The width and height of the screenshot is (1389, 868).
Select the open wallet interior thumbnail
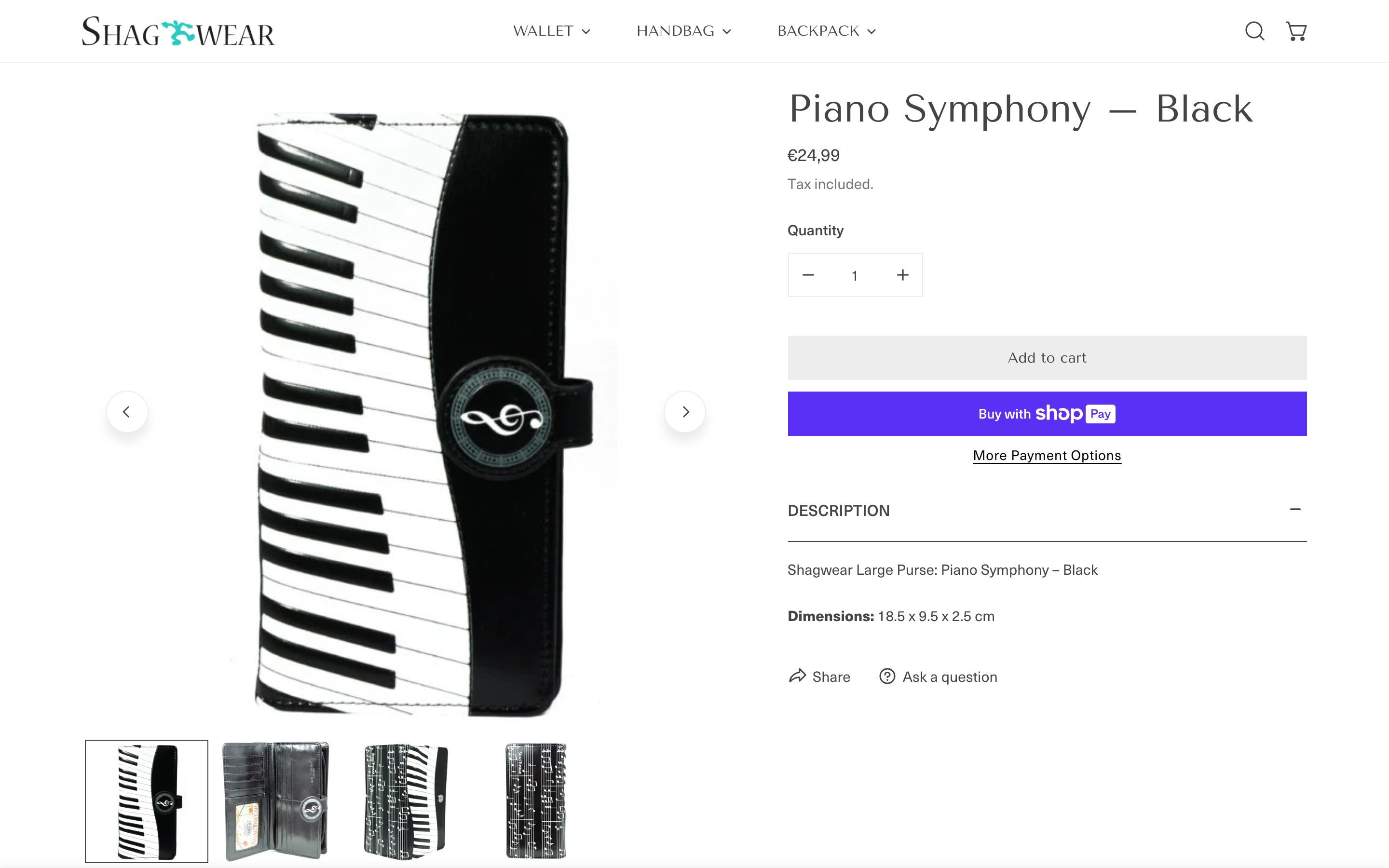coord(275,801)
